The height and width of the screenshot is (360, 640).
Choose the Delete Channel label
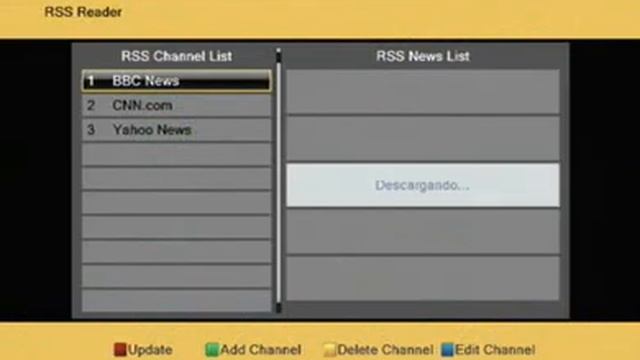tap(385, 350)
